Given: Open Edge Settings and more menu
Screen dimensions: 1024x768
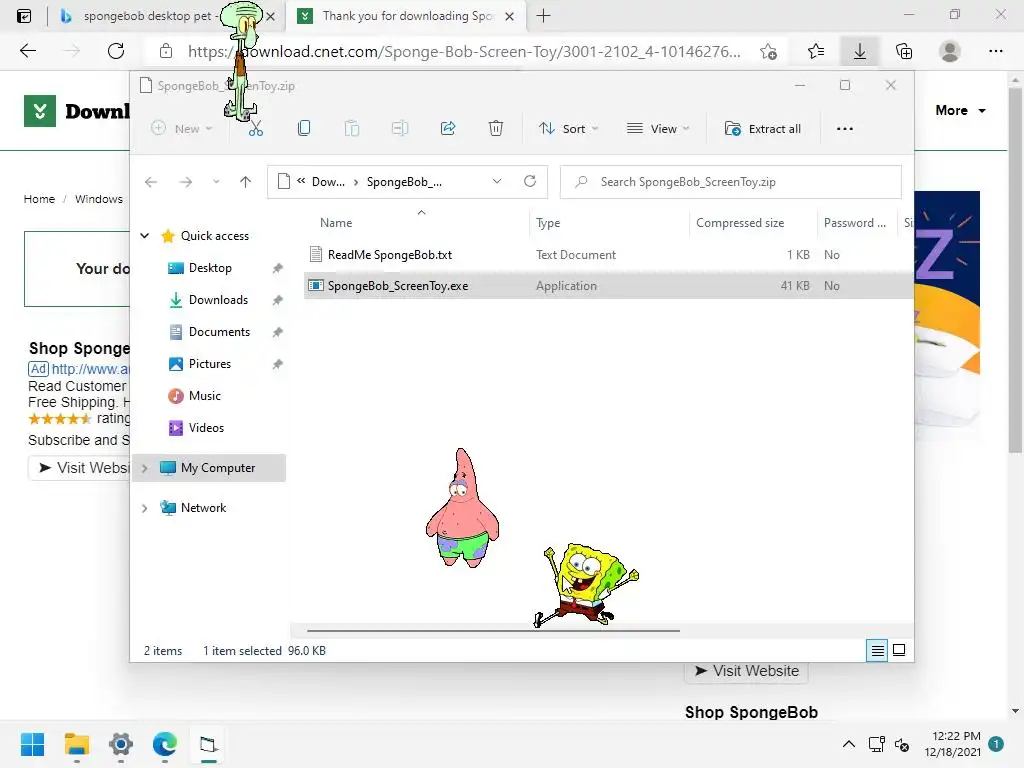Looking at the screenshot, I should (995, 51).
